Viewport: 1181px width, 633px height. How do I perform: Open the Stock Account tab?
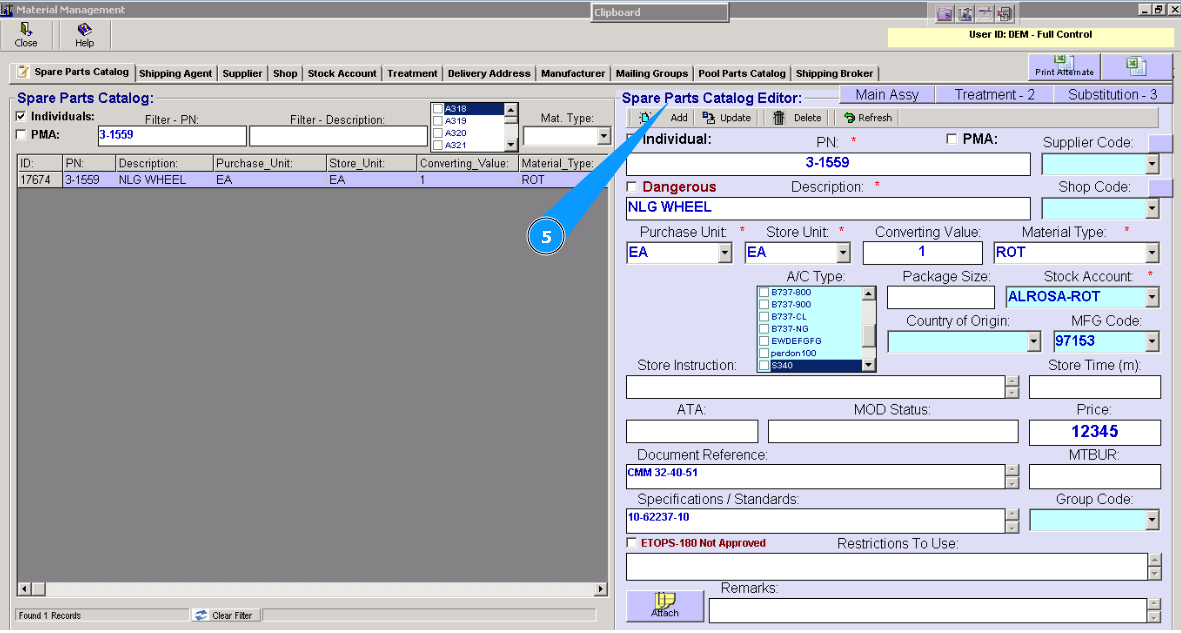(342, 73)
